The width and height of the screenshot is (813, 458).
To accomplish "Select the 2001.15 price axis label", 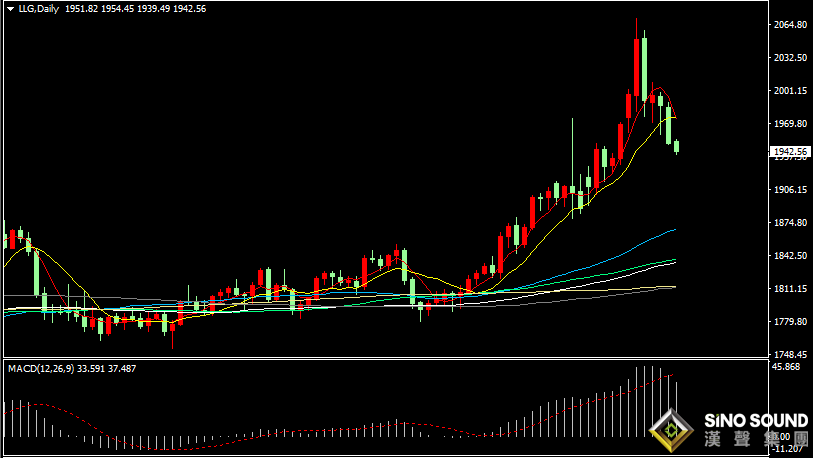I will pyautogui.click(x=790, y=91).
